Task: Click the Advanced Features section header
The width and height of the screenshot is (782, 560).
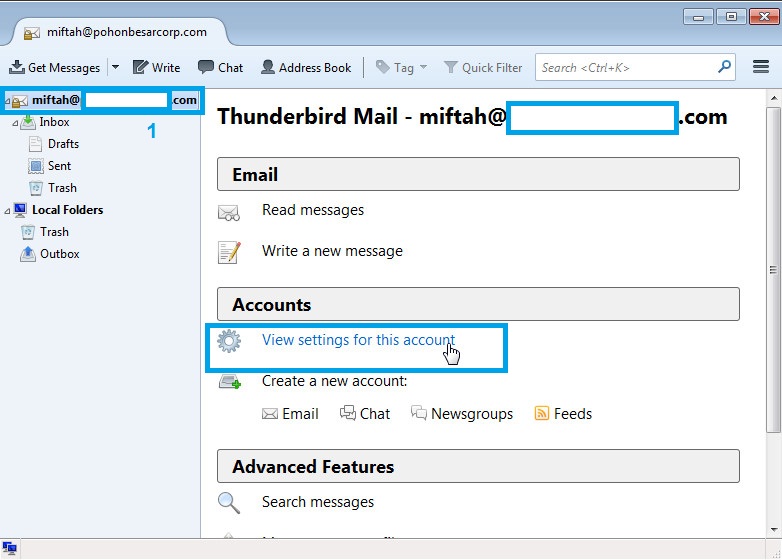Action: click(478, 466)
